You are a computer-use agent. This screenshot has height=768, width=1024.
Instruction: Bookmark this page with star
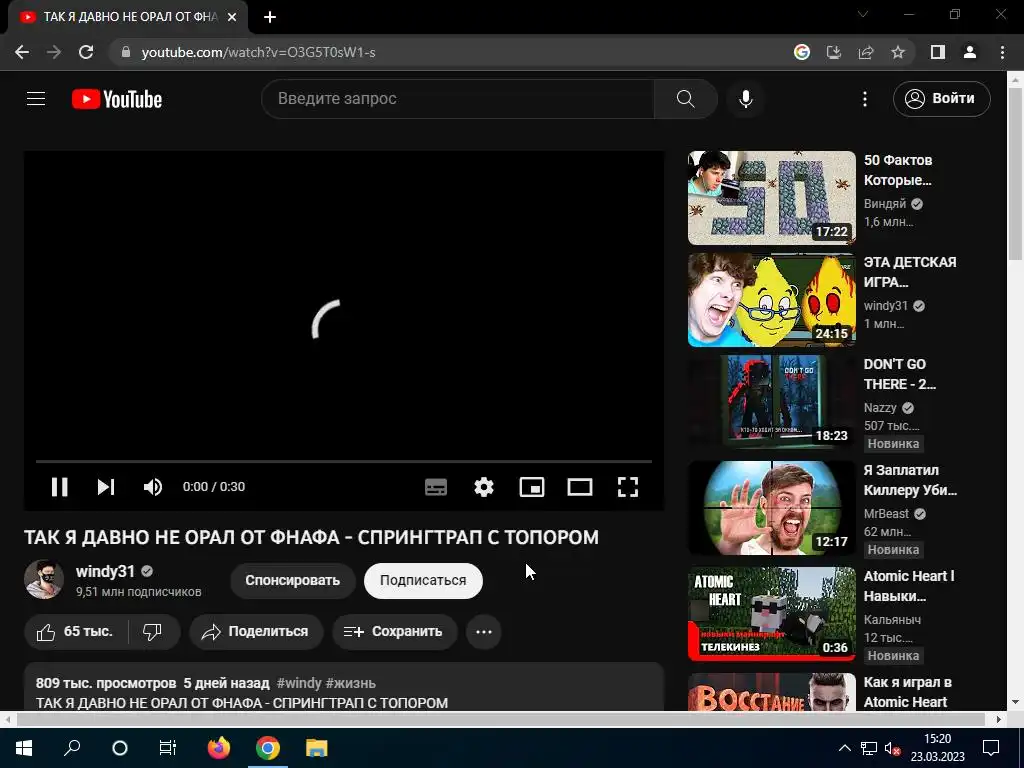898,52
